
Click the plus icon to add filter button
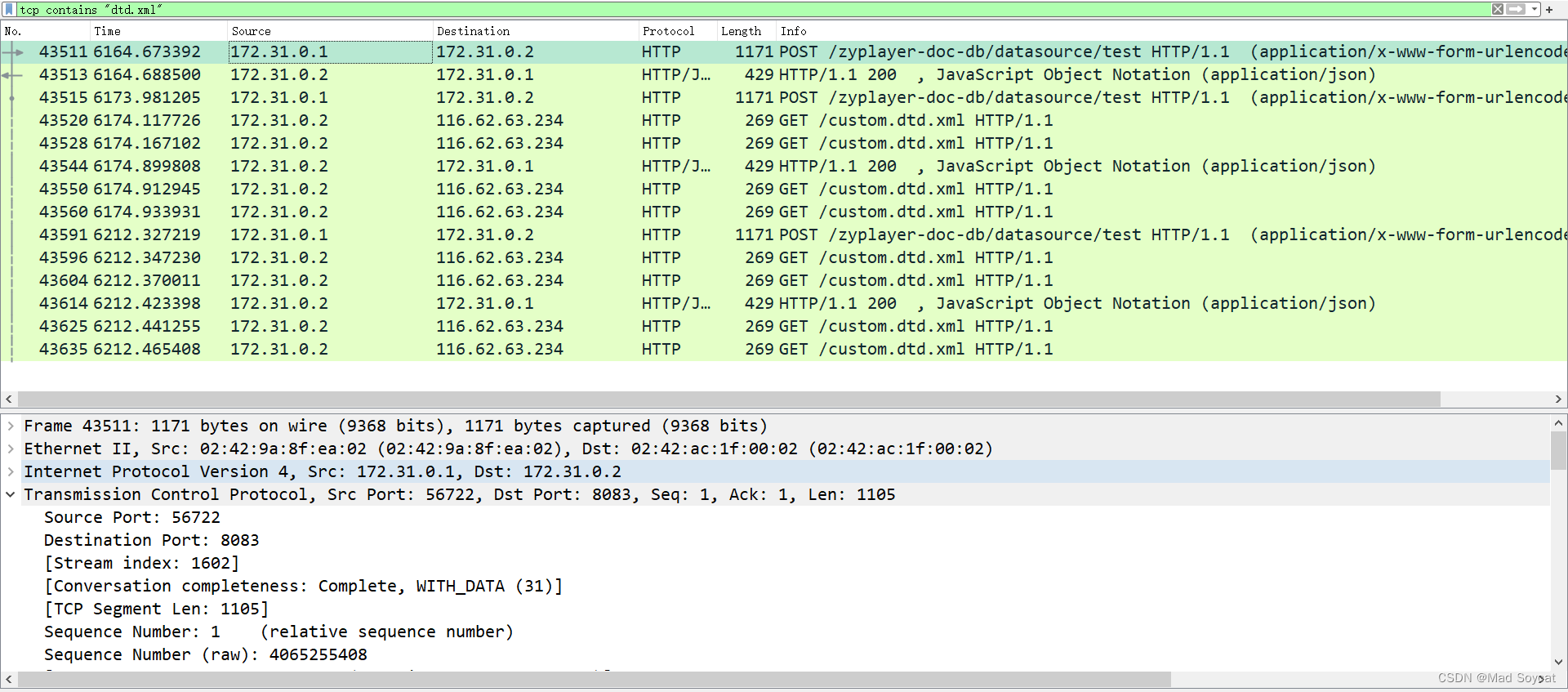1549,9
